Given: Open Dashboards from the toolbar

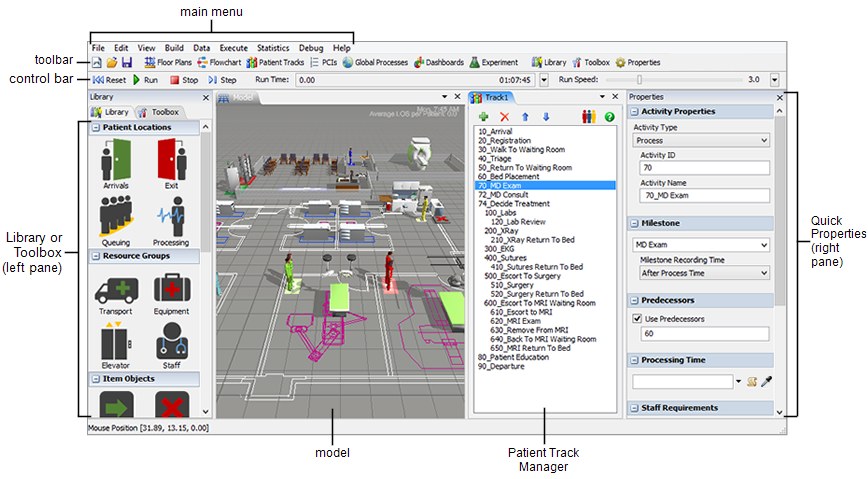Looking at the screenshot, I should pos(439,63).
